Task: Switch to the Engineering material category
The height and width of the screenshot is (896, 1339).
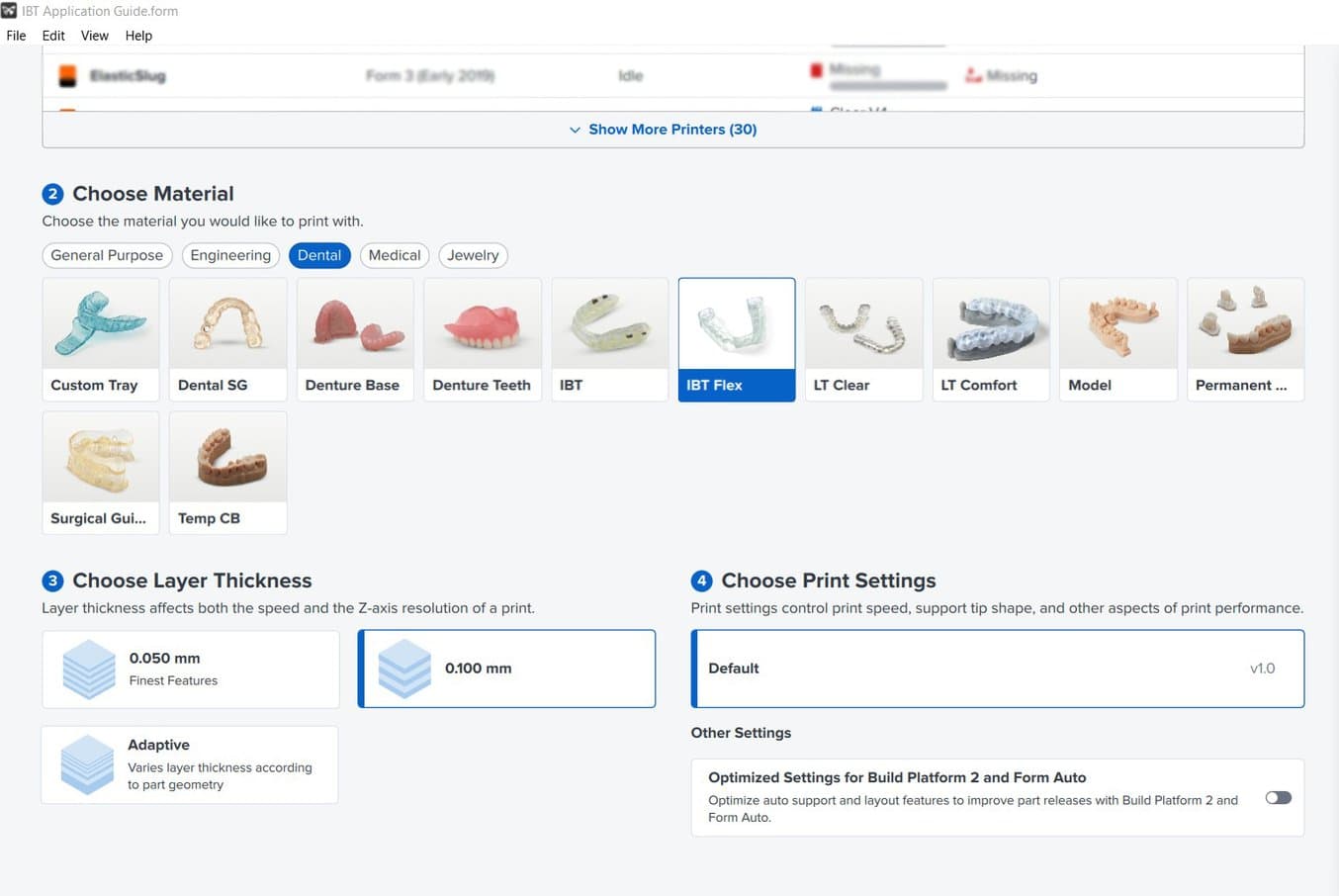Action: point(230,255)
